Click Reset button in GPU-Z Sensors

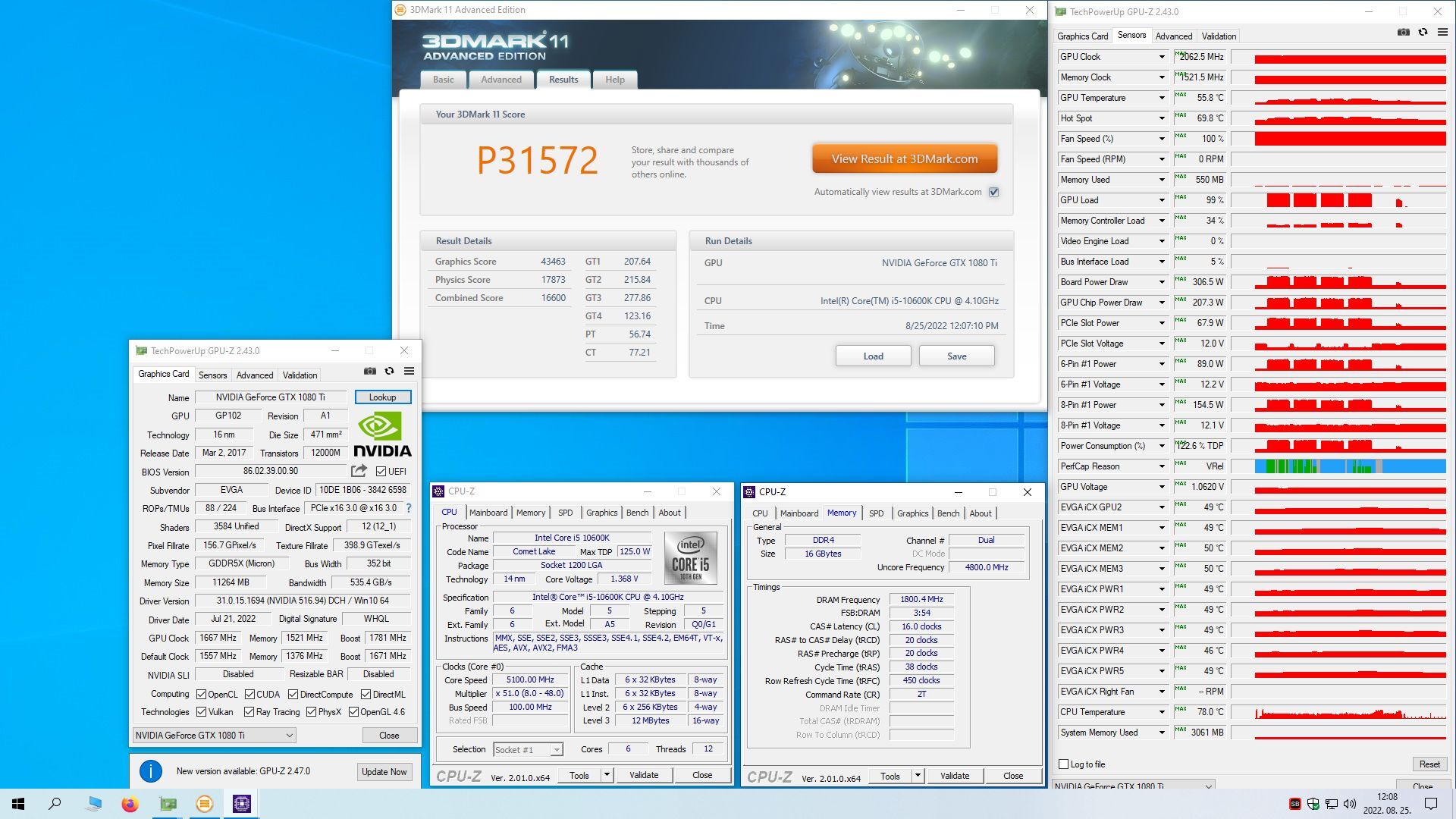(1429, 764)
